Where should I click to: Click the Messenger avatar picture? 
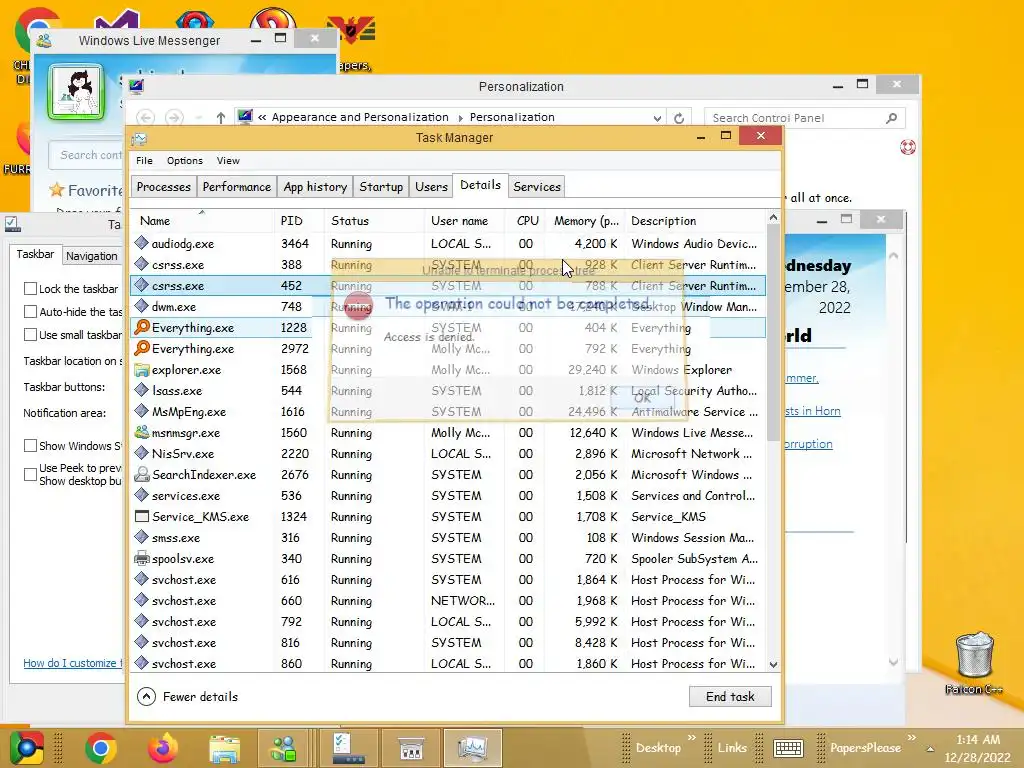click(76, 91)
